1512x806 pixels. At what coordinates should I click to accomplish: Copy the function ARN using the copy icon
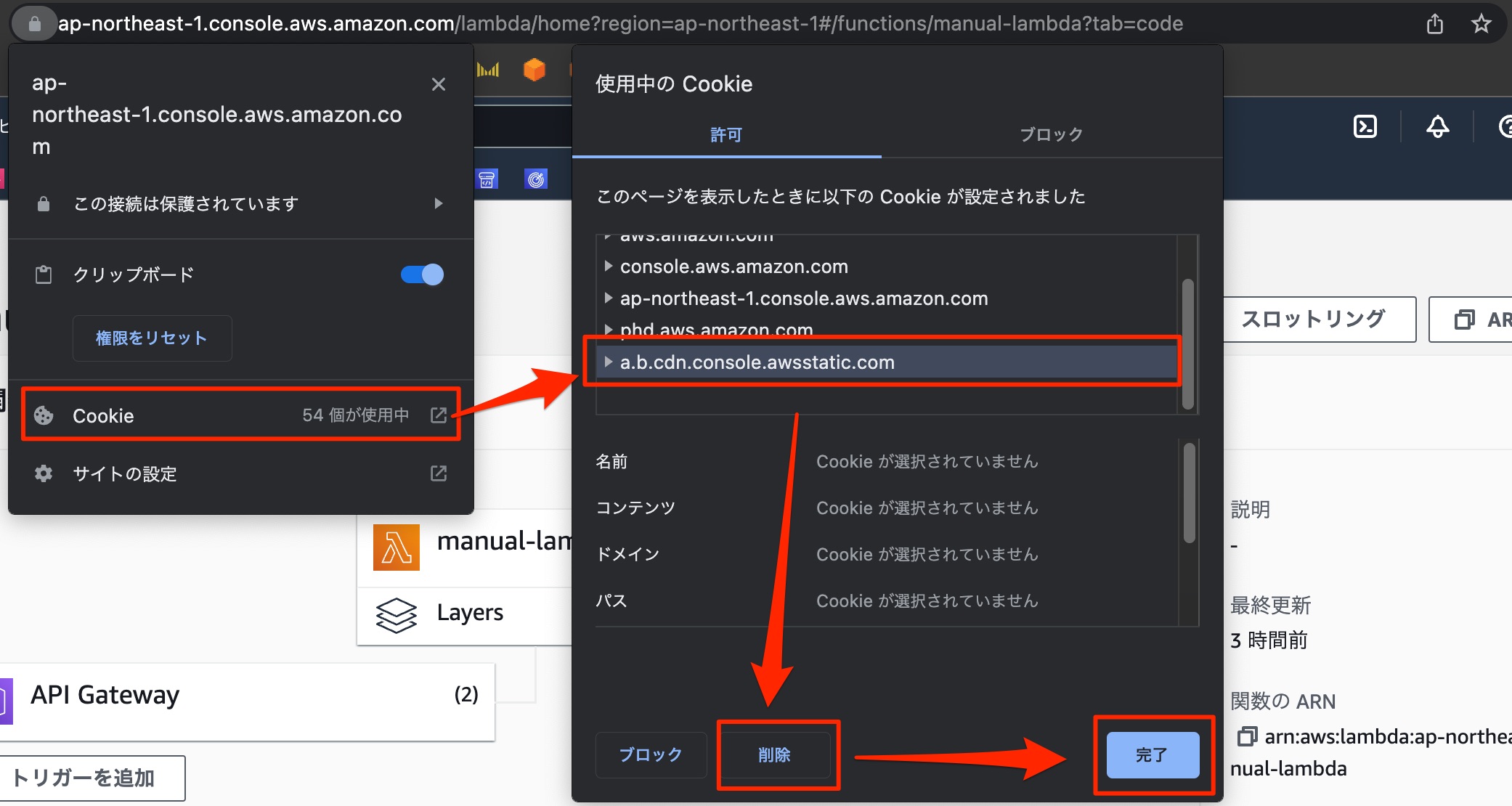1248,736
